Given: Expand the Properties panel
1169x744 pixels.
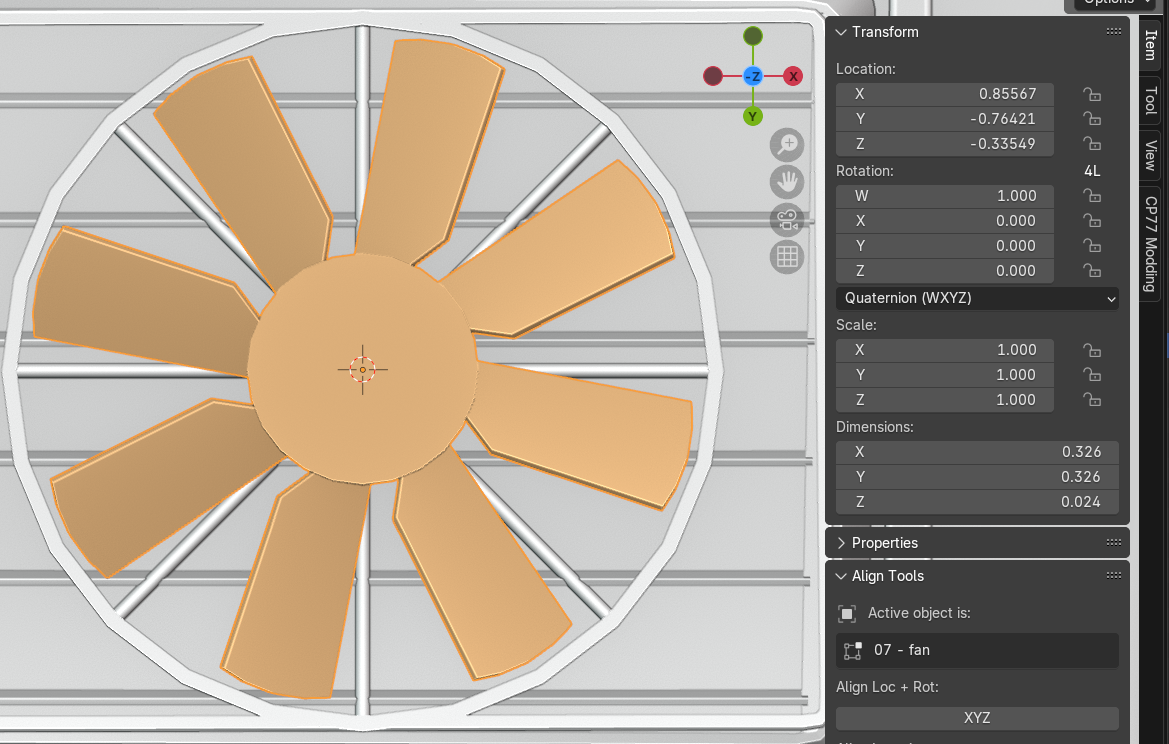Looking at the screenshot, I should click(x=841, y=543).
